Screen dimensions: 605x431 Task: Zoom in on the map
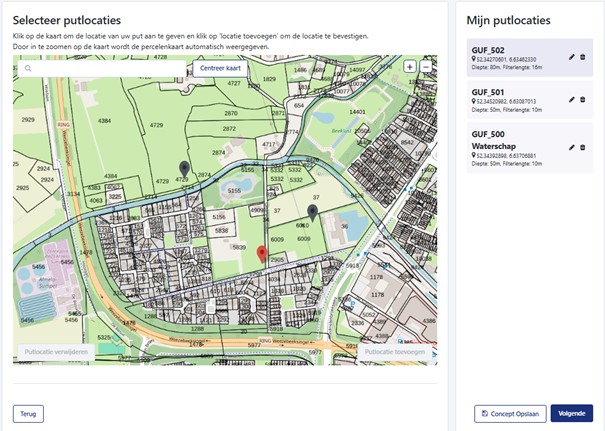(x=410, y=66)
